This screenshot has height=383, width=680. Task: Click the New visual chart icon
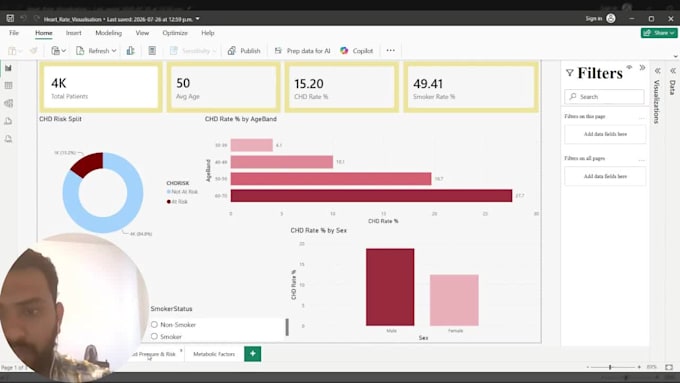131,51
